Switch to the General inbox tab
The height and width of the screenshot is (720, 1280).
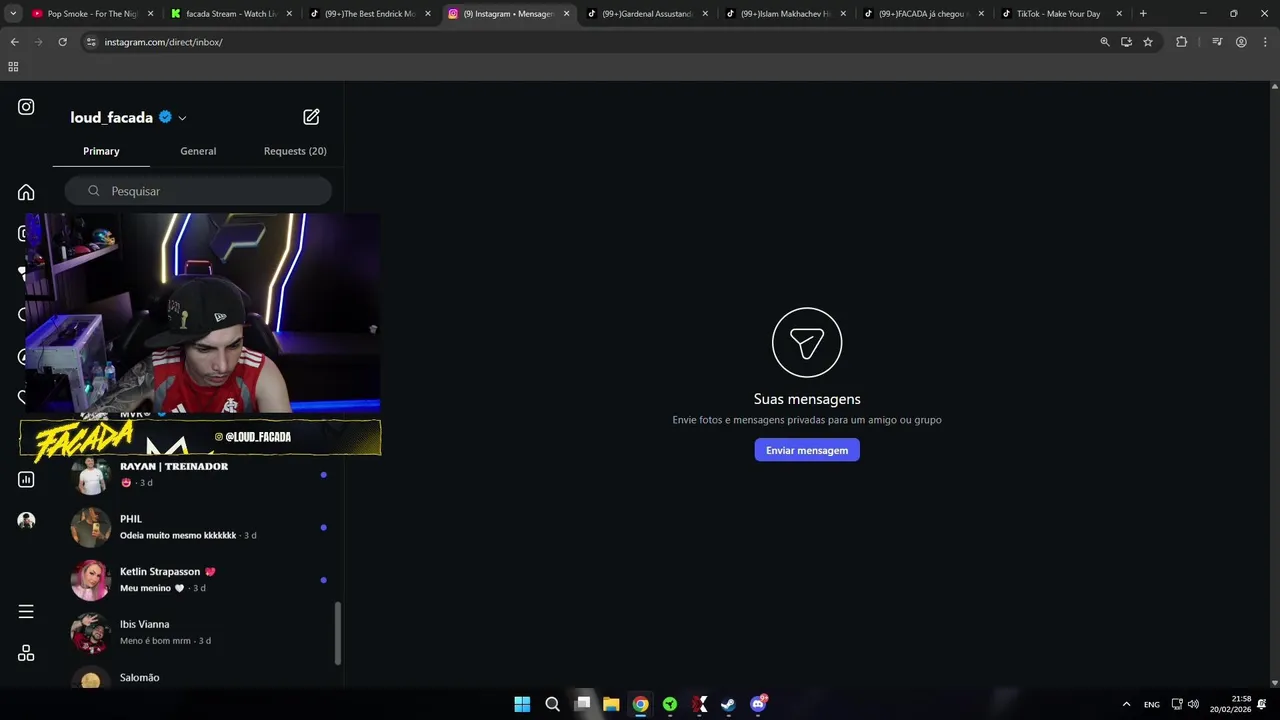click(x=198, y=151)
